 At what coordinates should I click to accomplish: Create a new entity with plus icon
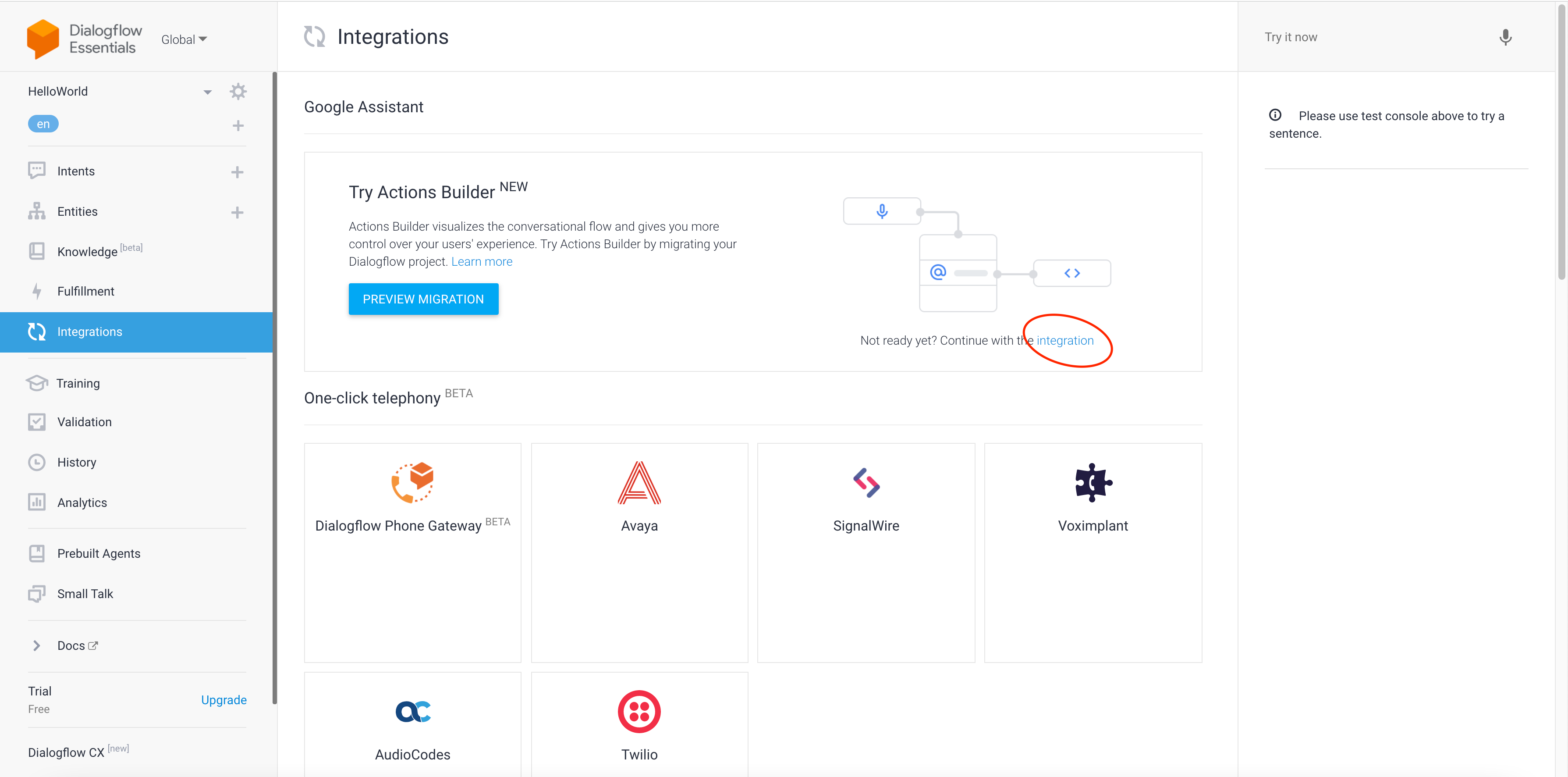[x=238, y=213]
